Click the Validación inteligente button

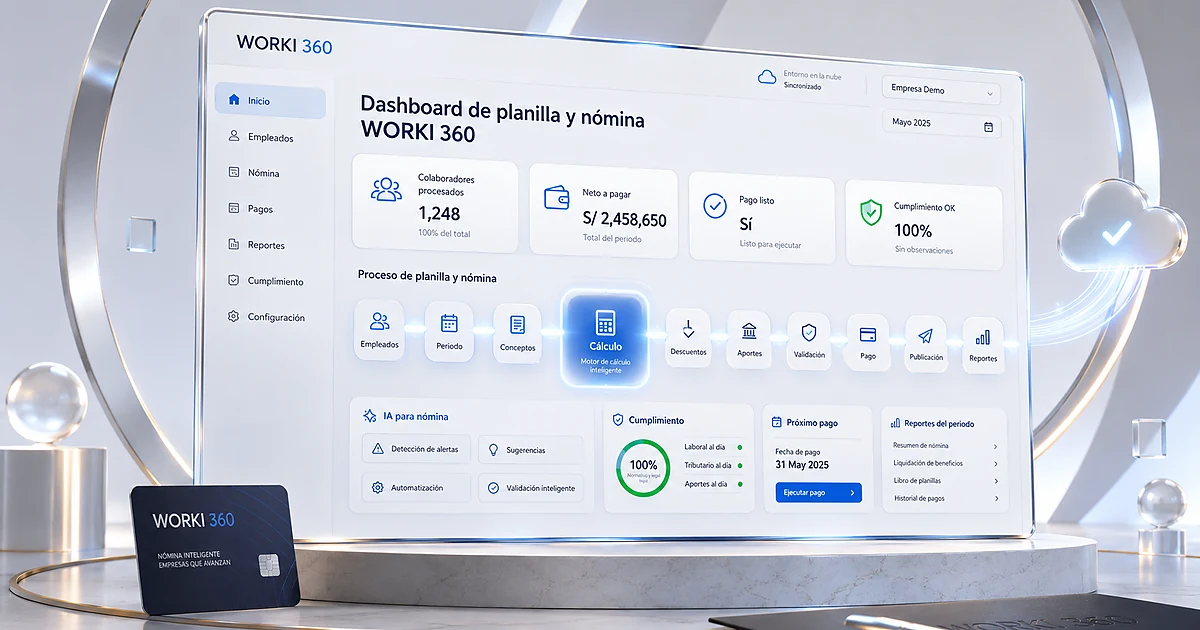click(x=530, y=489)
